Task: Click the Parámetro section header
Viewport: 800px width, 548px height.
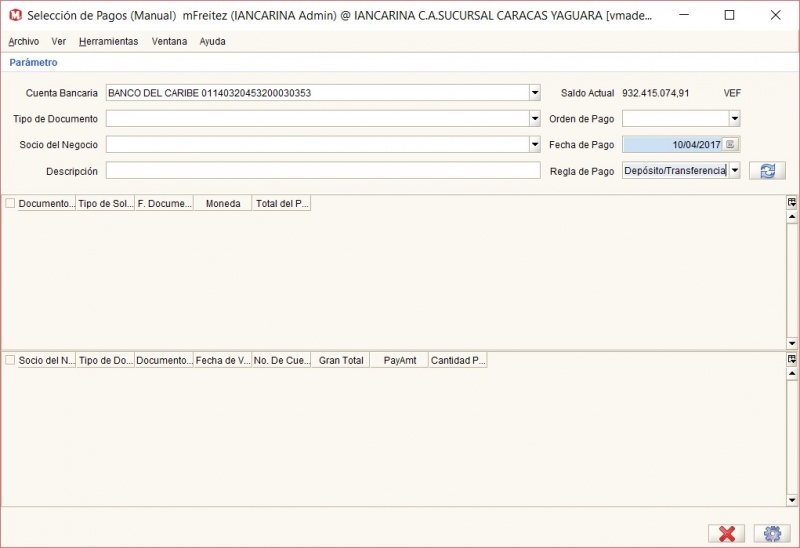Action: tap(33, 62)
